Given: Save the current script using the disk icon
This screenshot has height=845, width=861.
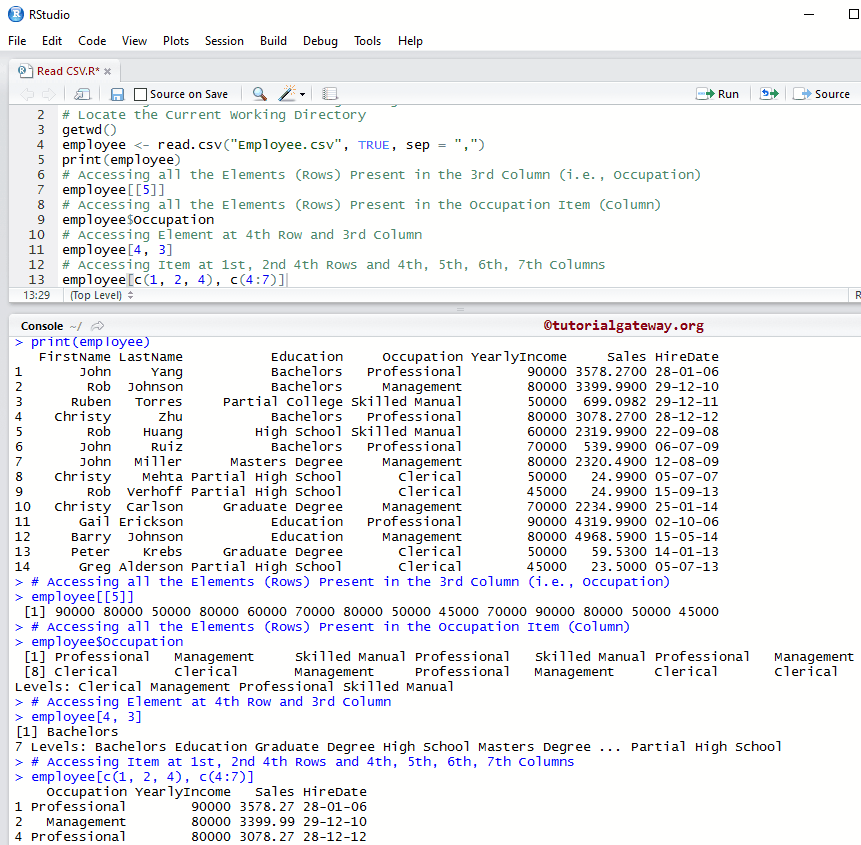Looking at the screenshot, I should point(118,93).
